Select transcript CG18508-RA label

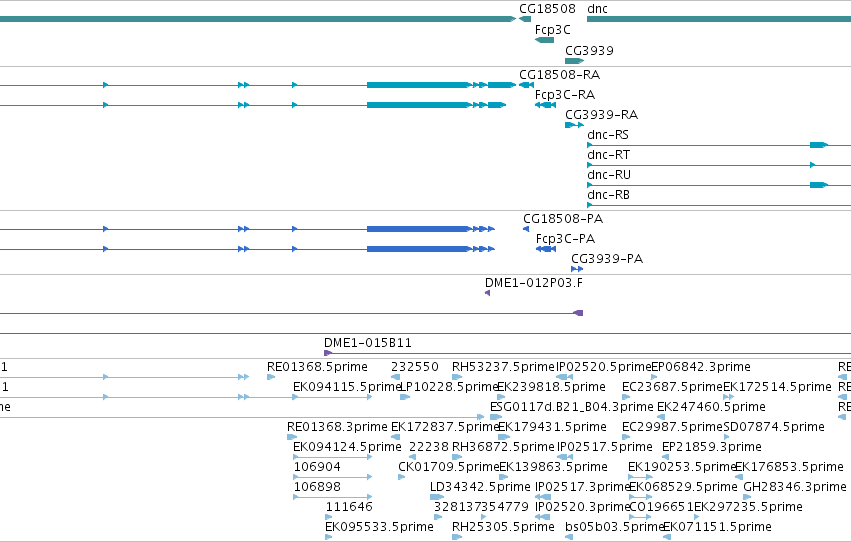tap(559, 75)
